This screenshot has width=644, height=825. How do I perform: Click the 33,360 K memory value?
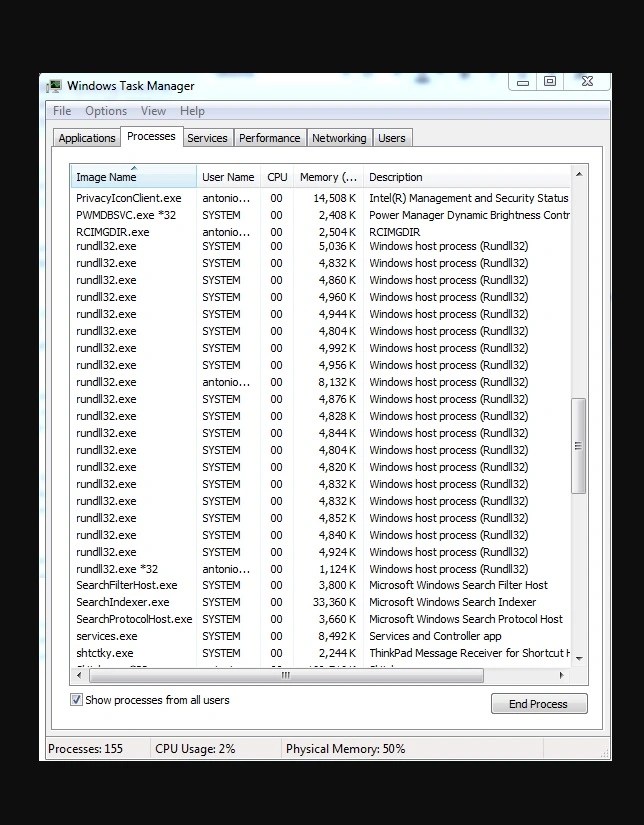334,602
